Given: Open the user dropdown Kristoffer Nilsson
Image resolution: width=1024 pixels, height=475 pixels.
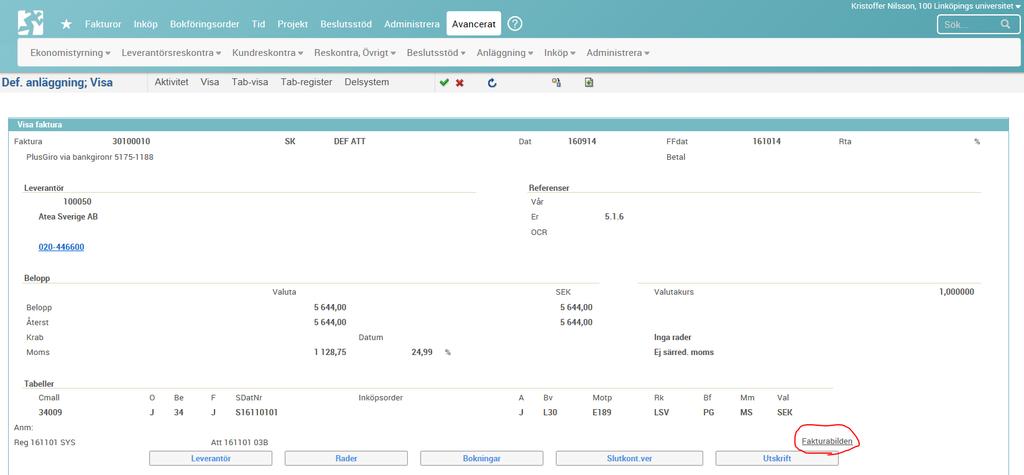Looking at the screenshot, I should (x=936, y=5).
